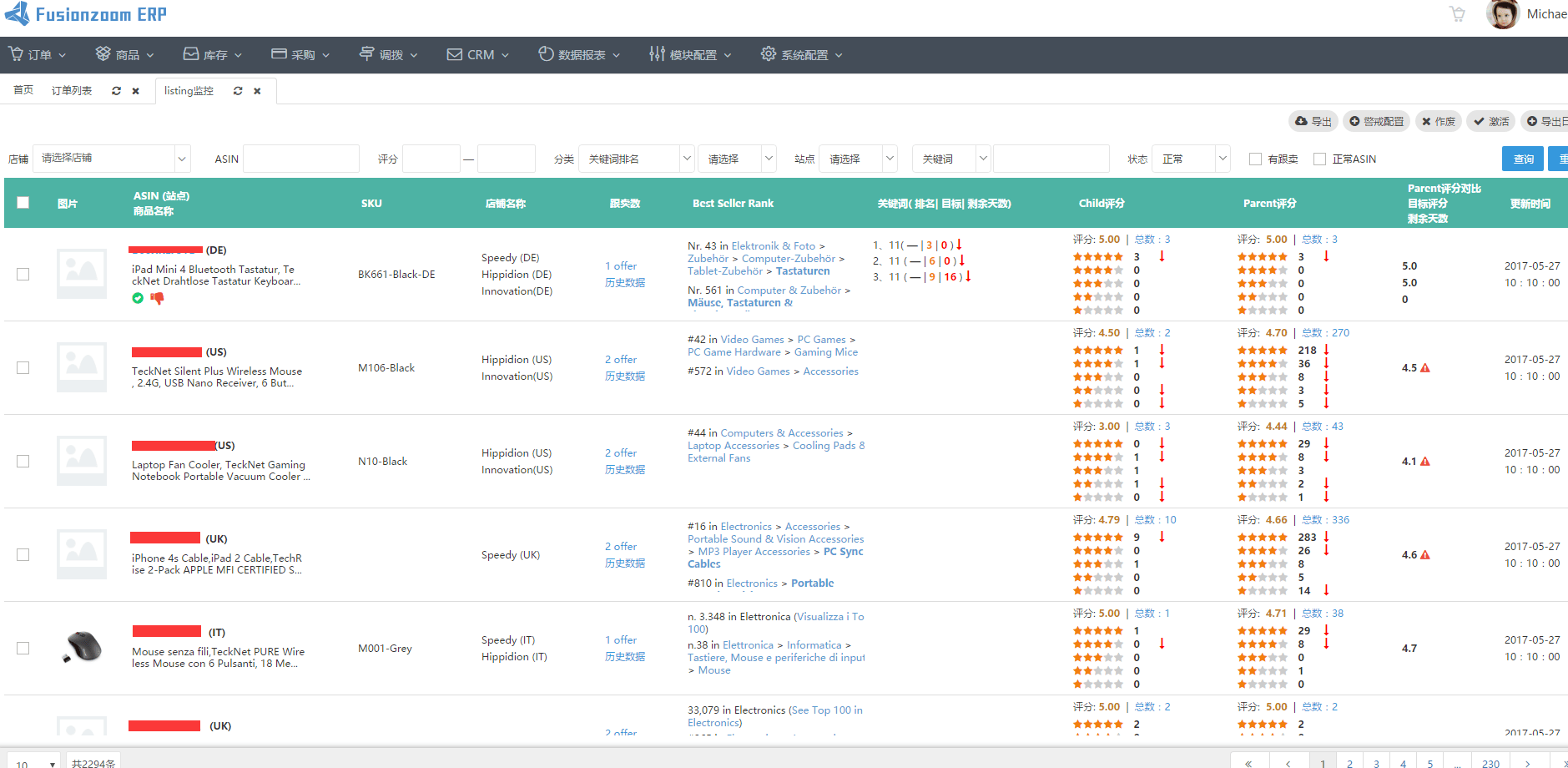Switch to the 订单列表 tab
Screen dimensions: 1568x768
72,91
